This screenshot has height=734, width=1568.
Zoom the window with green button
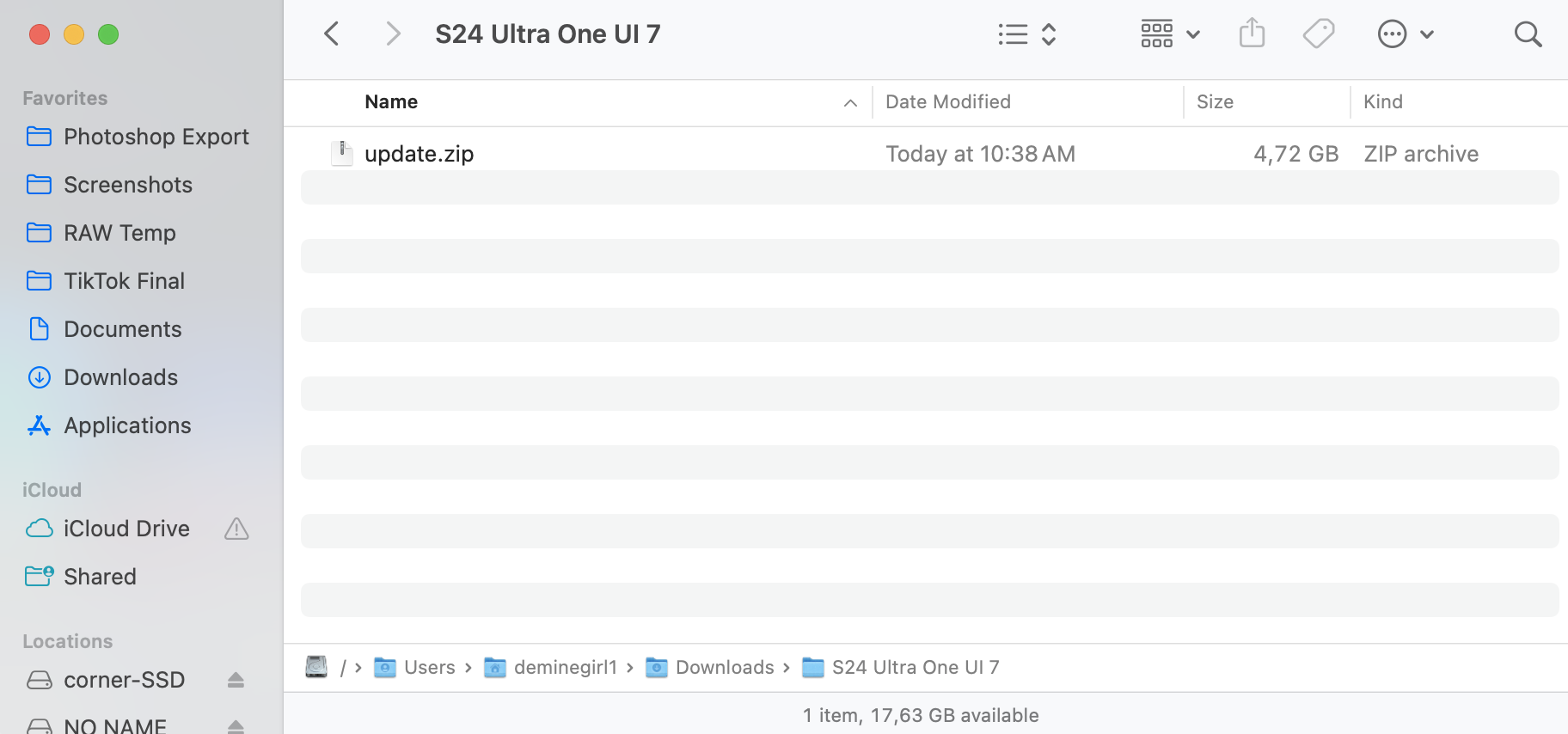click(x=108, y=34)
